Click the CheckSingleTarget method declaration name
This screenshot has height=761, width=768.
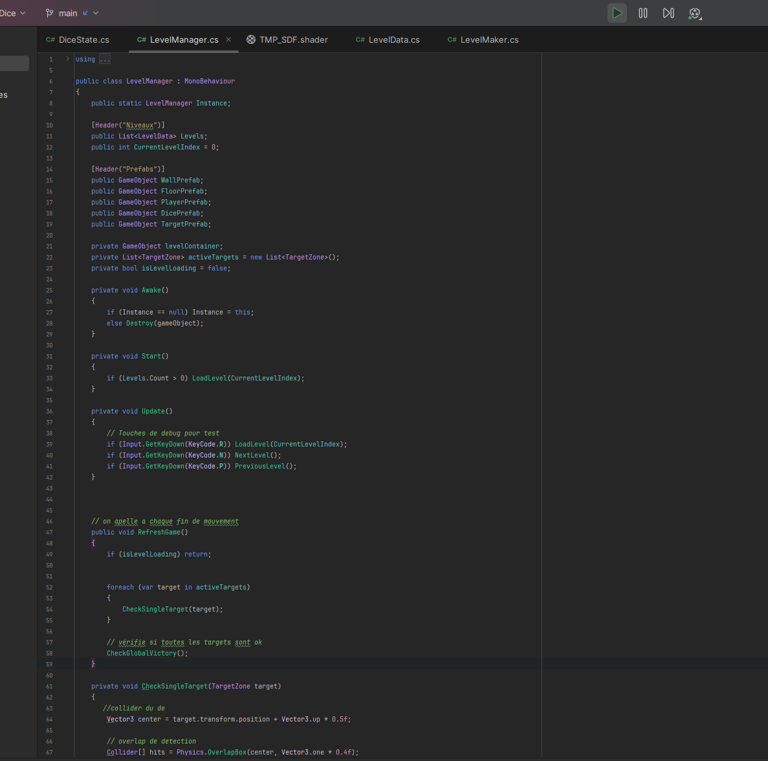click(x=174, y=686)
